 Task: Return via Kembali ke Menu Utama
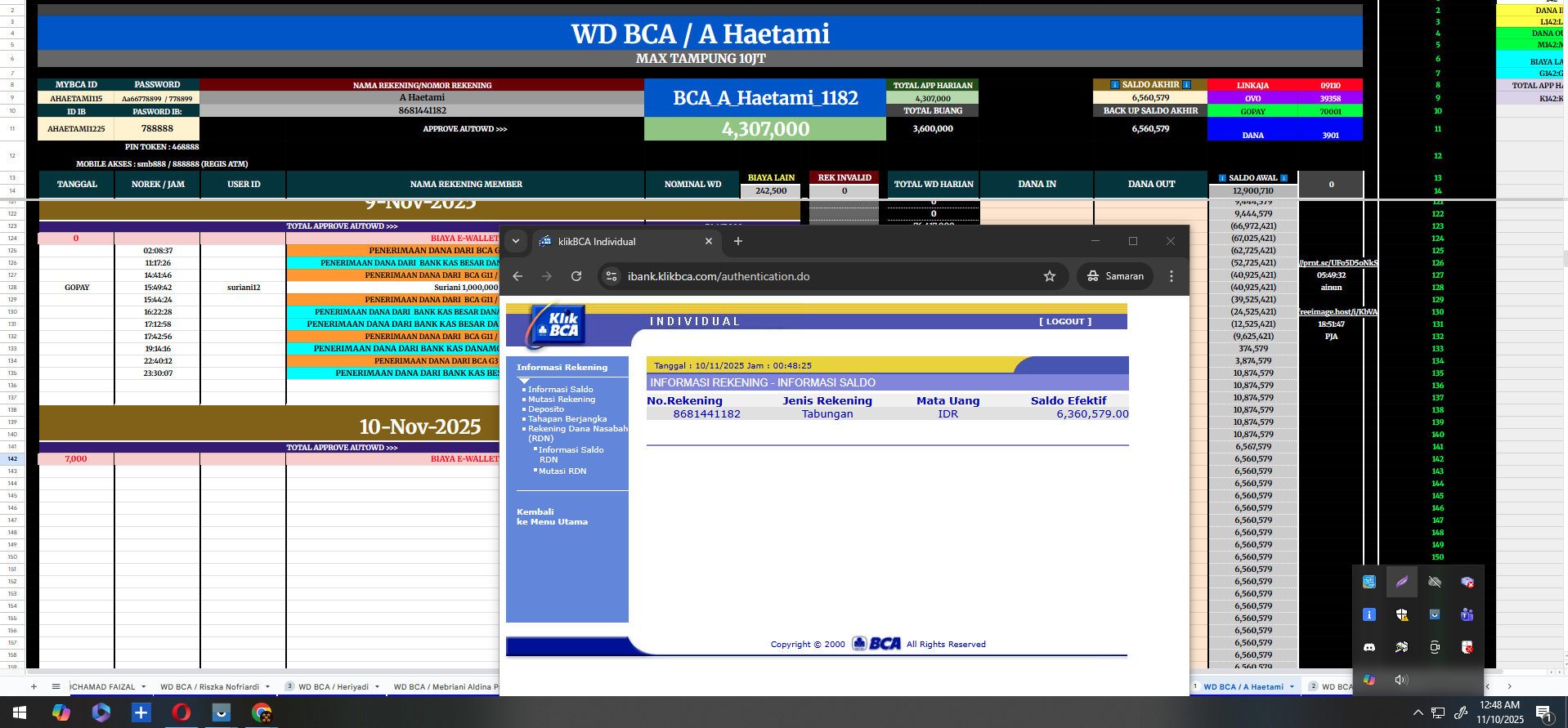pos(552,516)
